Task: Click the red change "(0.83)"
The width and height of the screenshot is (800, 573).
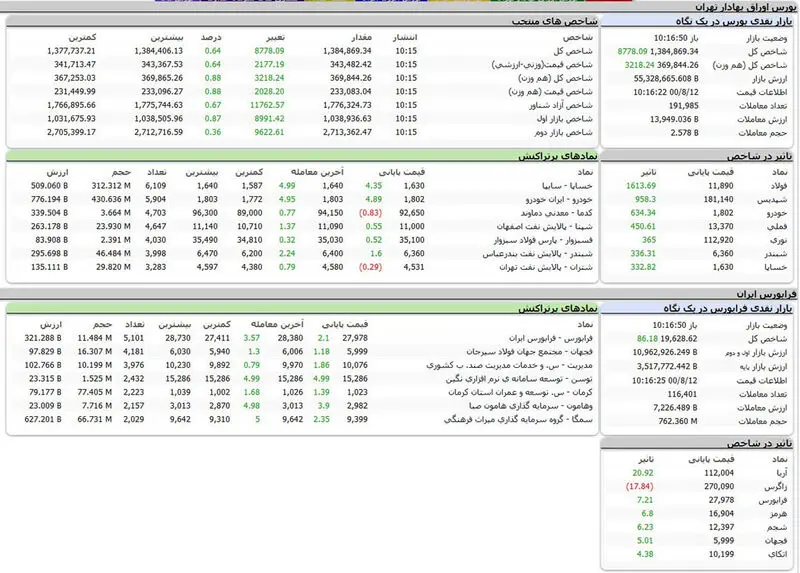Action: click(x=370, y=213)
